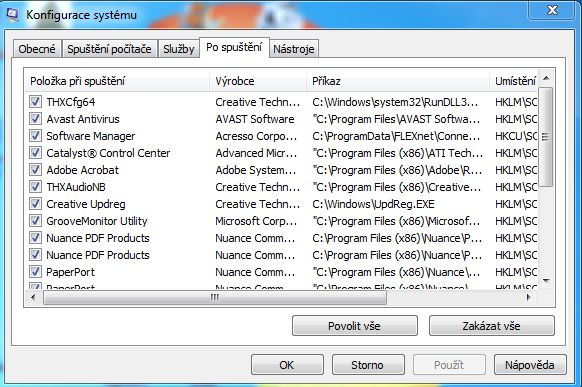Click the Adobe System... manufacturer cell
The image size is (582, 387).
256,170
